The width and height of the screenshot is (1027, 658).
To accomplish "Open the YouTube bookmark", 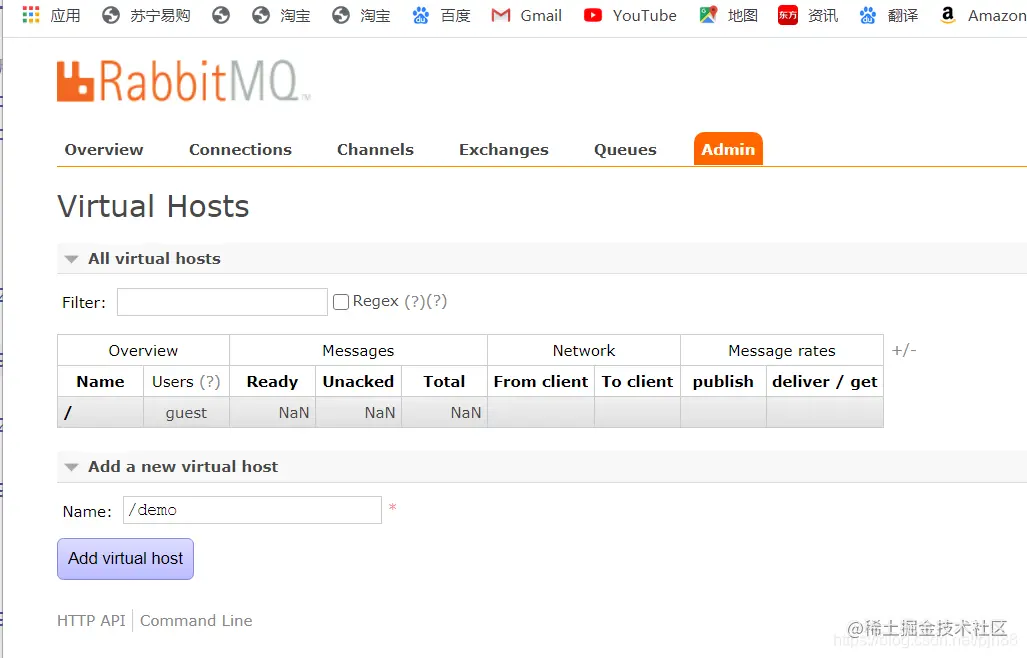I will point(630,15).
